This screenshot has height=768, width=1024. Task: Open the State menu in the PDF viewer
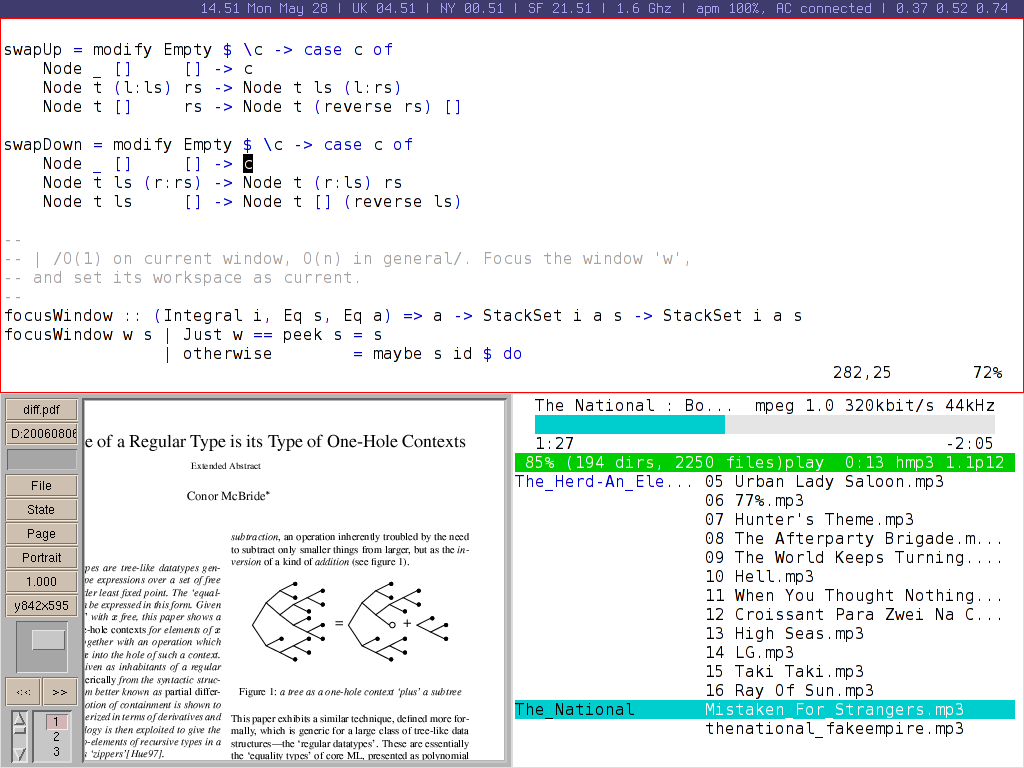(41, 509)
